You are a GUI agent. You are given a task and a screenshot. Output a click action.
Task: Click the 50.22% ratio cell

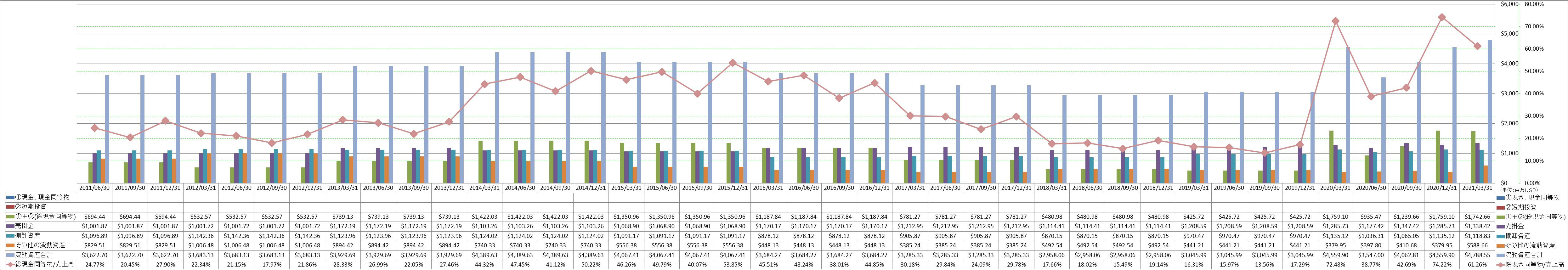tap(591, 265)
